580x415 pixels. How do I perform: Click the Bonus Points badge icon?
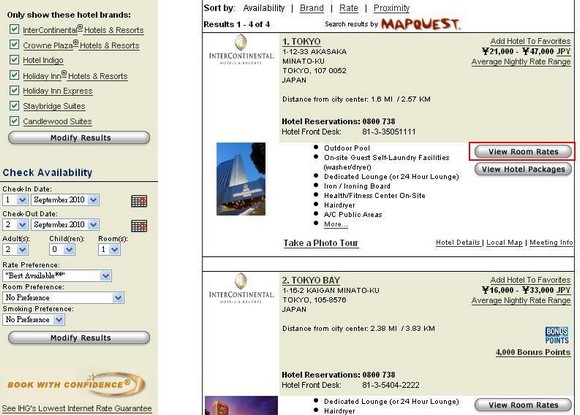click(557, 335)
